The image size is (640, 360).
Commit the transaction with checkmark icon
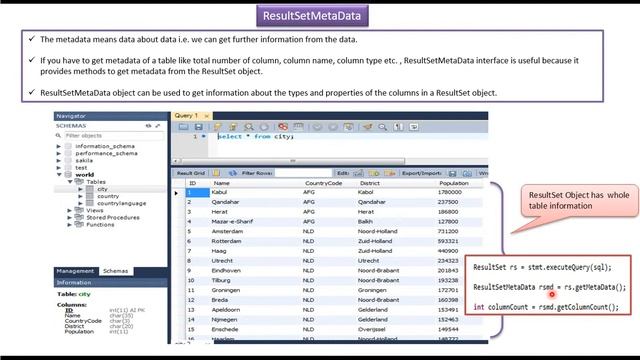(317, 127)
